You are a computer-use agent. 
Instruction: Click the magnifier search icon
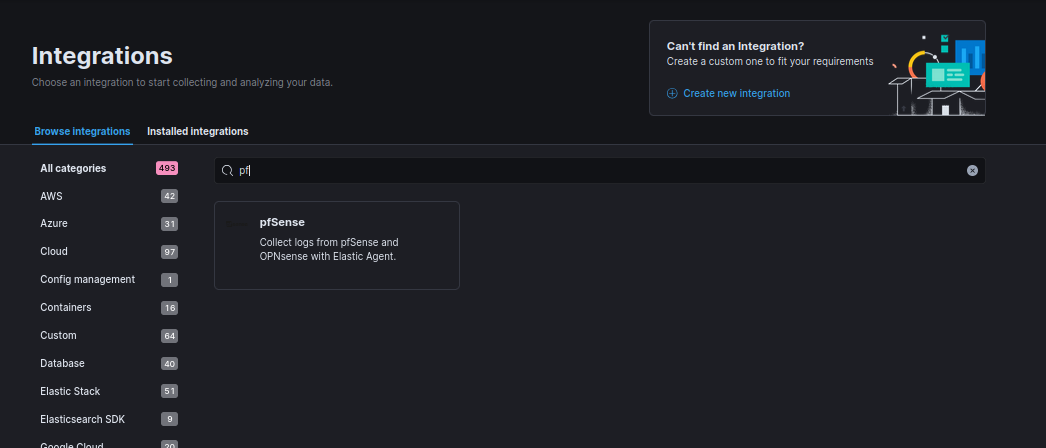[x=228, y=171]
